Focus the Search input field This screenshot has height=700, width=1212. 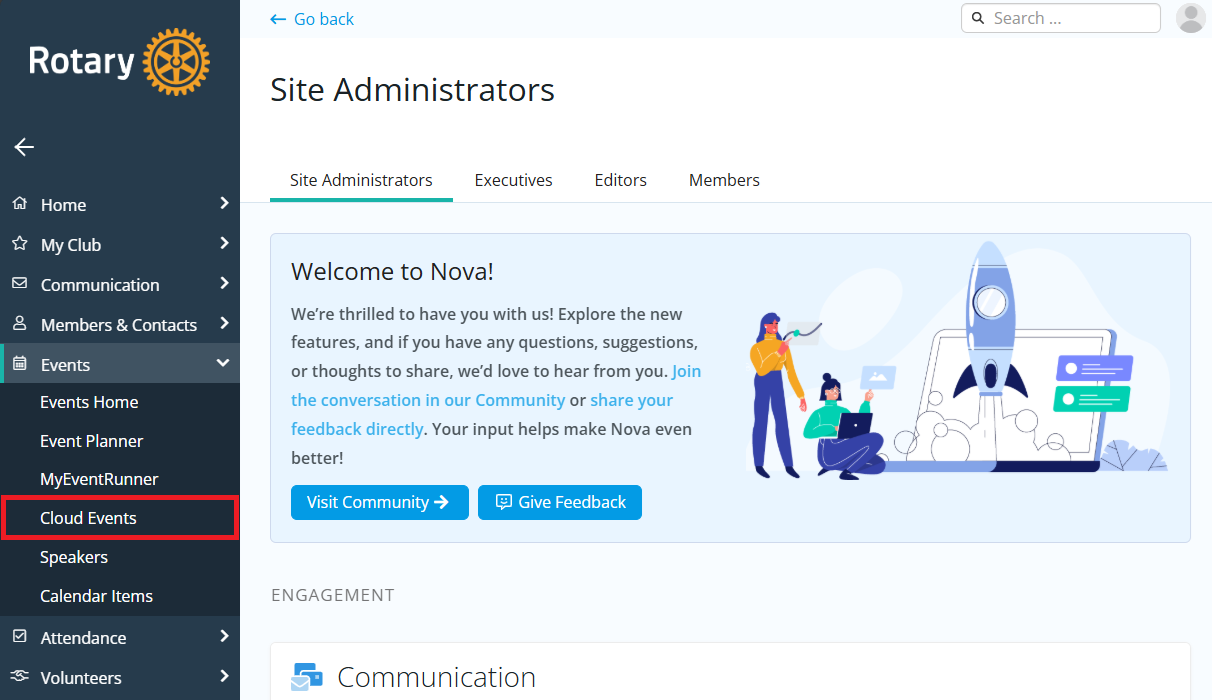[x=1070, y=18]
